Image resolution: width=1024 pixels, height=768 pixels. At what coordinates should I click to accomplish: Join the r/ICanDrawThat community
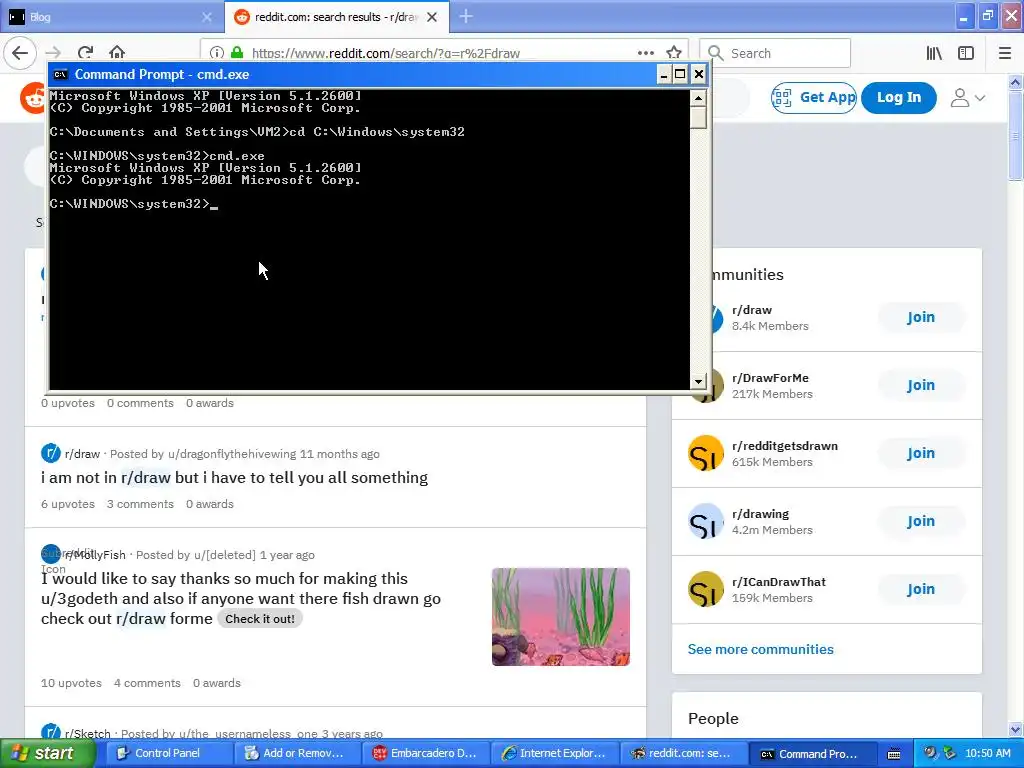(921, 589)
